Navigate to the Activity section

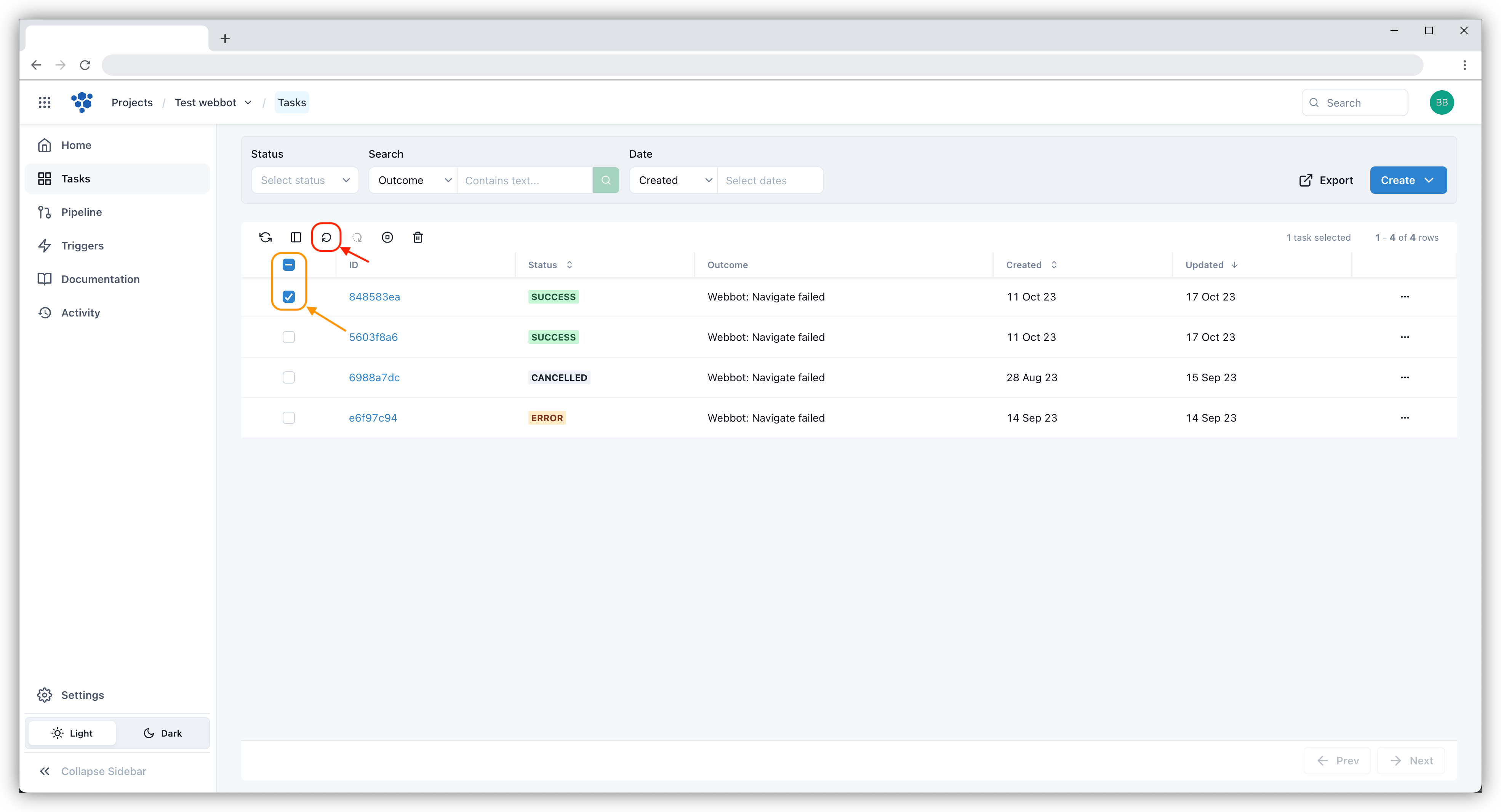(x=80, y=312)
